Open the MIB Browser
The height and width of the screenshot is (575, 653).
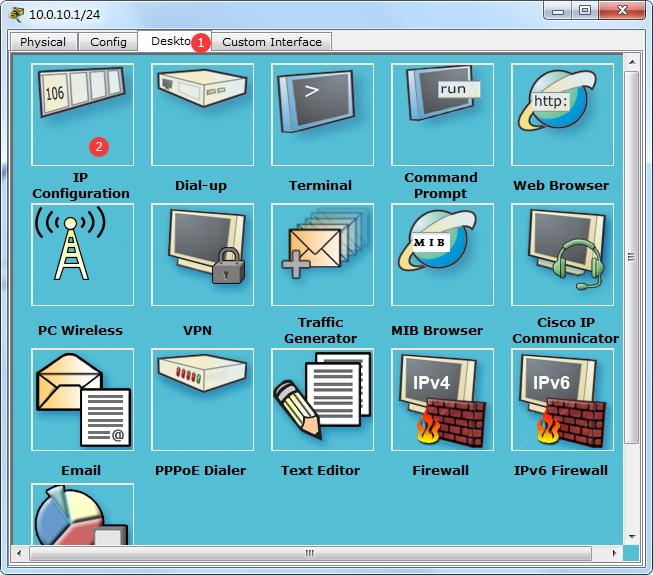coord(442,255)
